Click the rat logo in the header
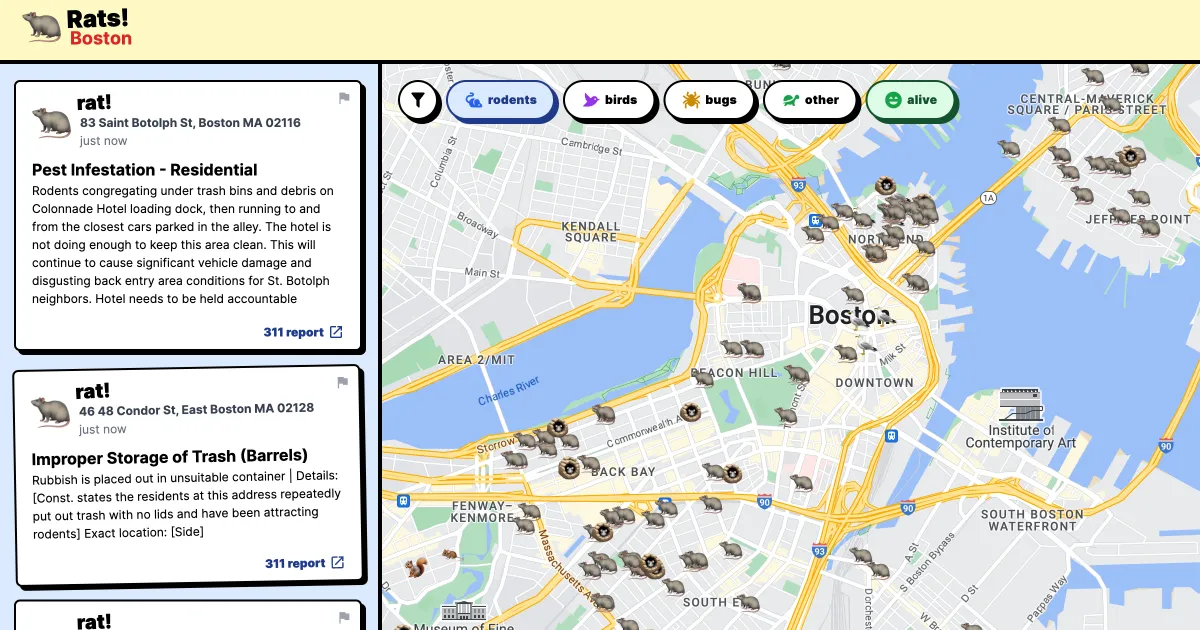This screenshot has width=1200, height=630. 42,27
